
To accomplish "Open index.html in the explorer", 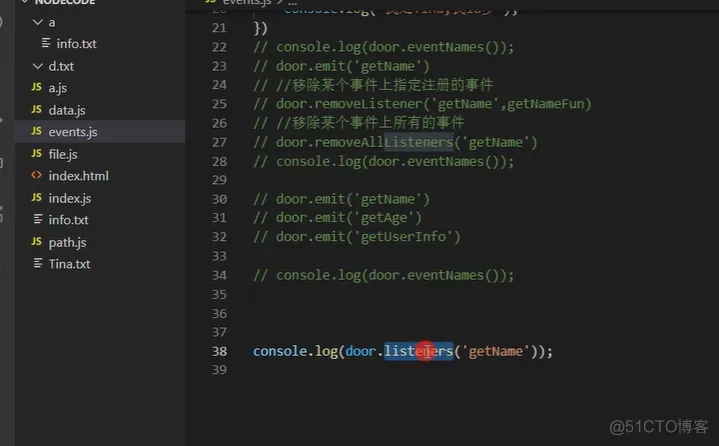I will click(78, 176).
